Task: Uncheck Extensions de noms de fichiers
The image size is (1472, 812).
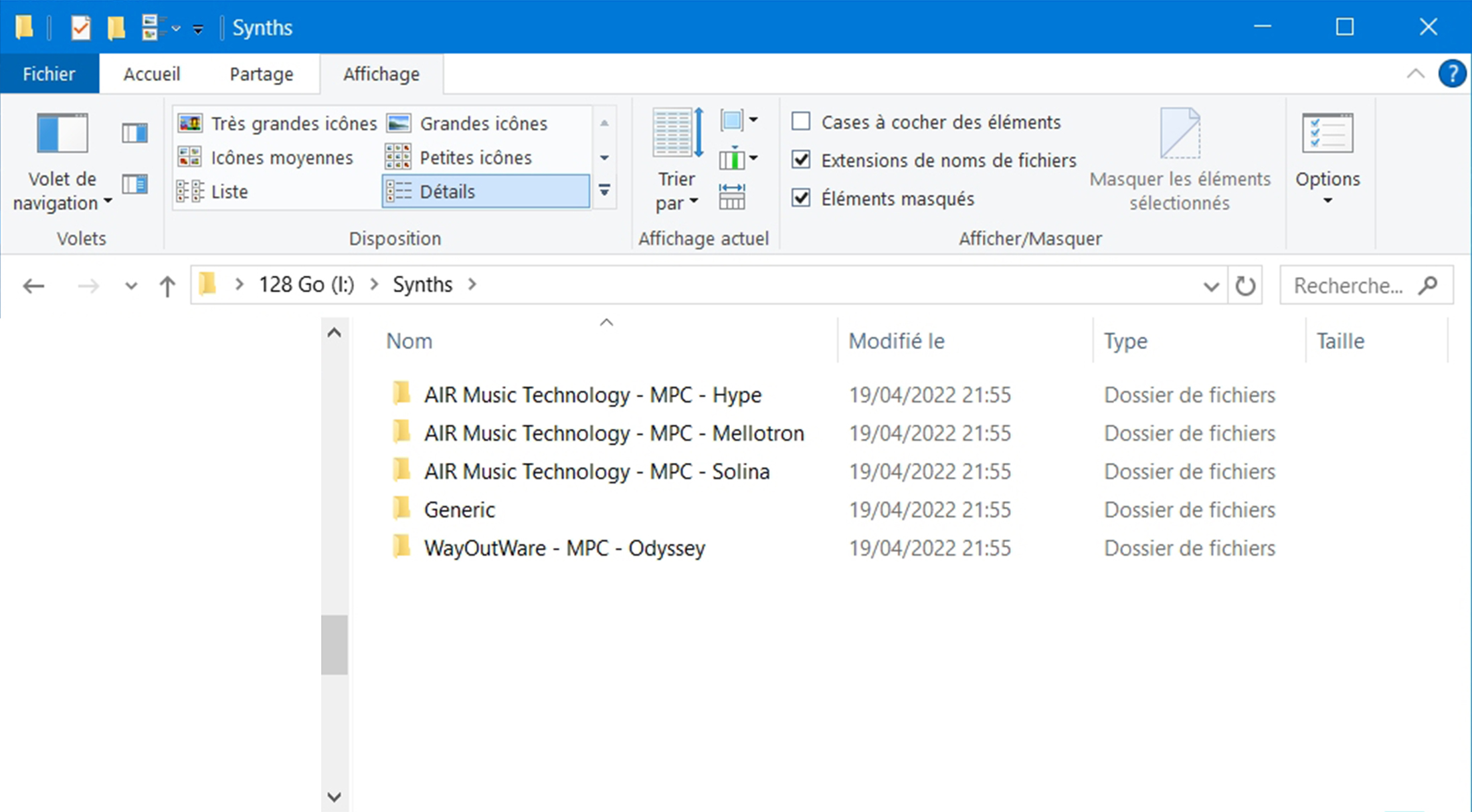Action: [801, 160]
